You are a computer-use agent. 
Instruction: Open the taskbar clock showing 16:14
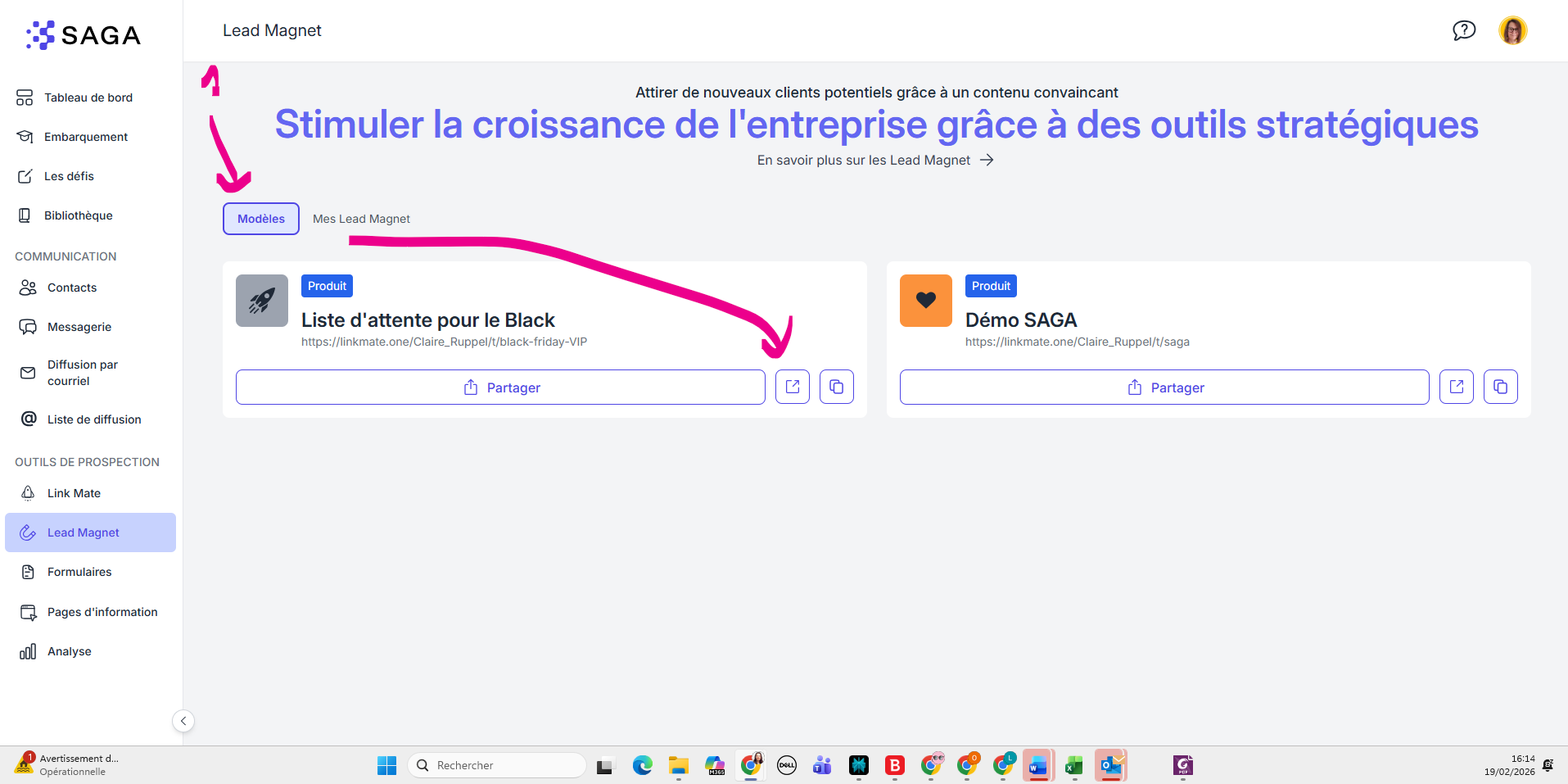point(1510,765)
